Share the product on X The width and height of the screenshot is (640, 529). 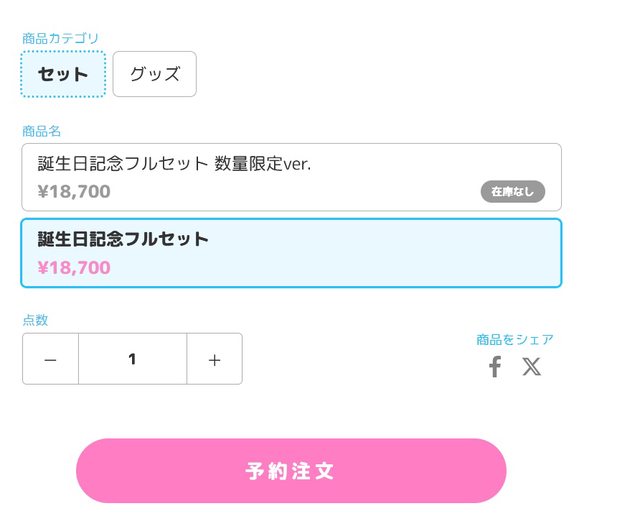531,367
